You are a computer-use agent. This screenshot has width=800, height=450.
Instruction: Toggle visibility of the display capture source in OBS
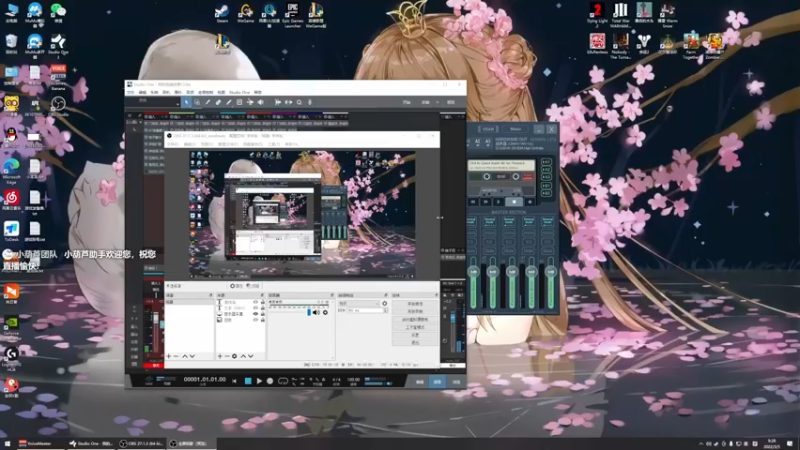pyautogui.click(x=256, y=314)
